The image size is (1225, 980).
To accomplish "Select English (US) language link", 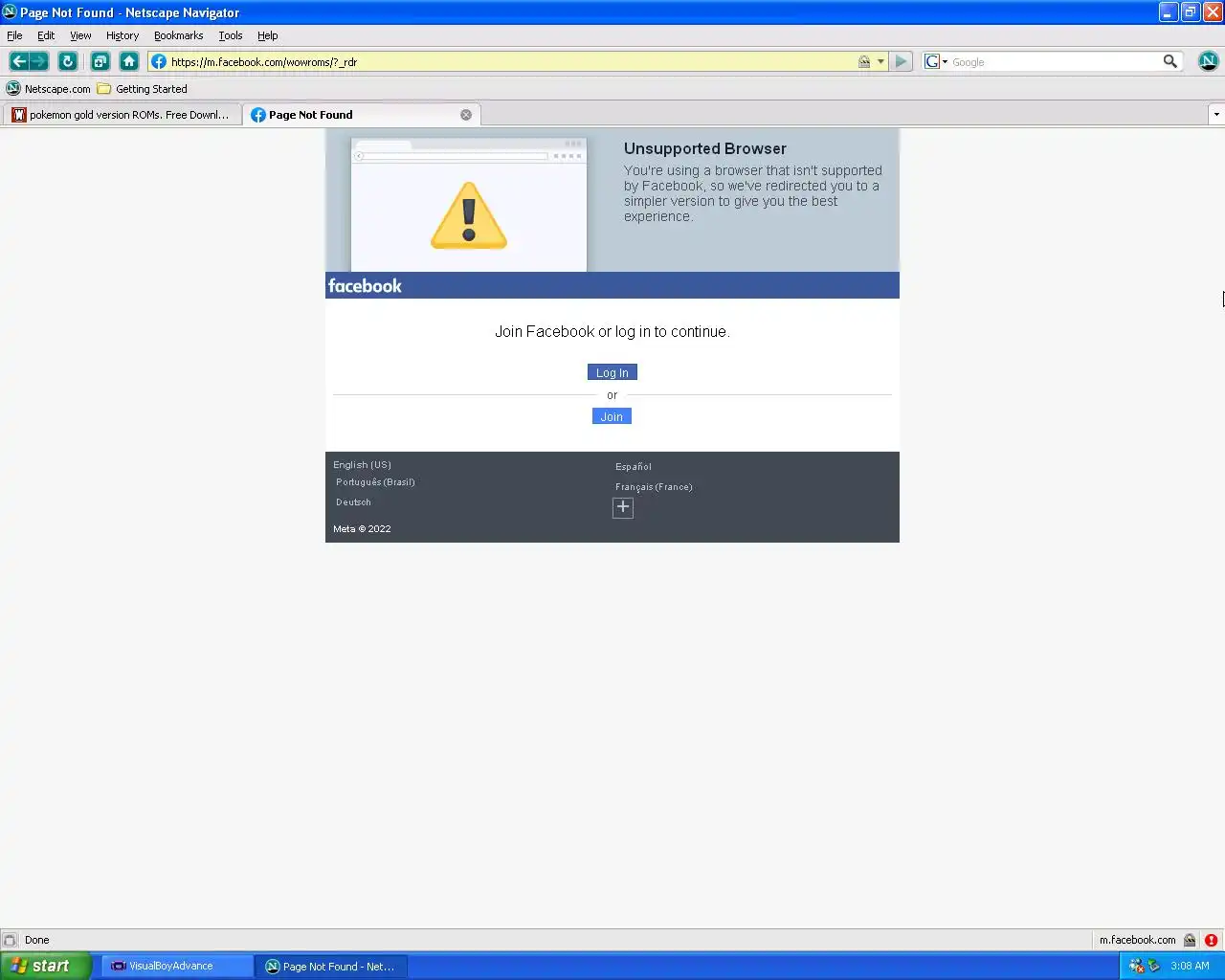I will (x=362, y=465).
